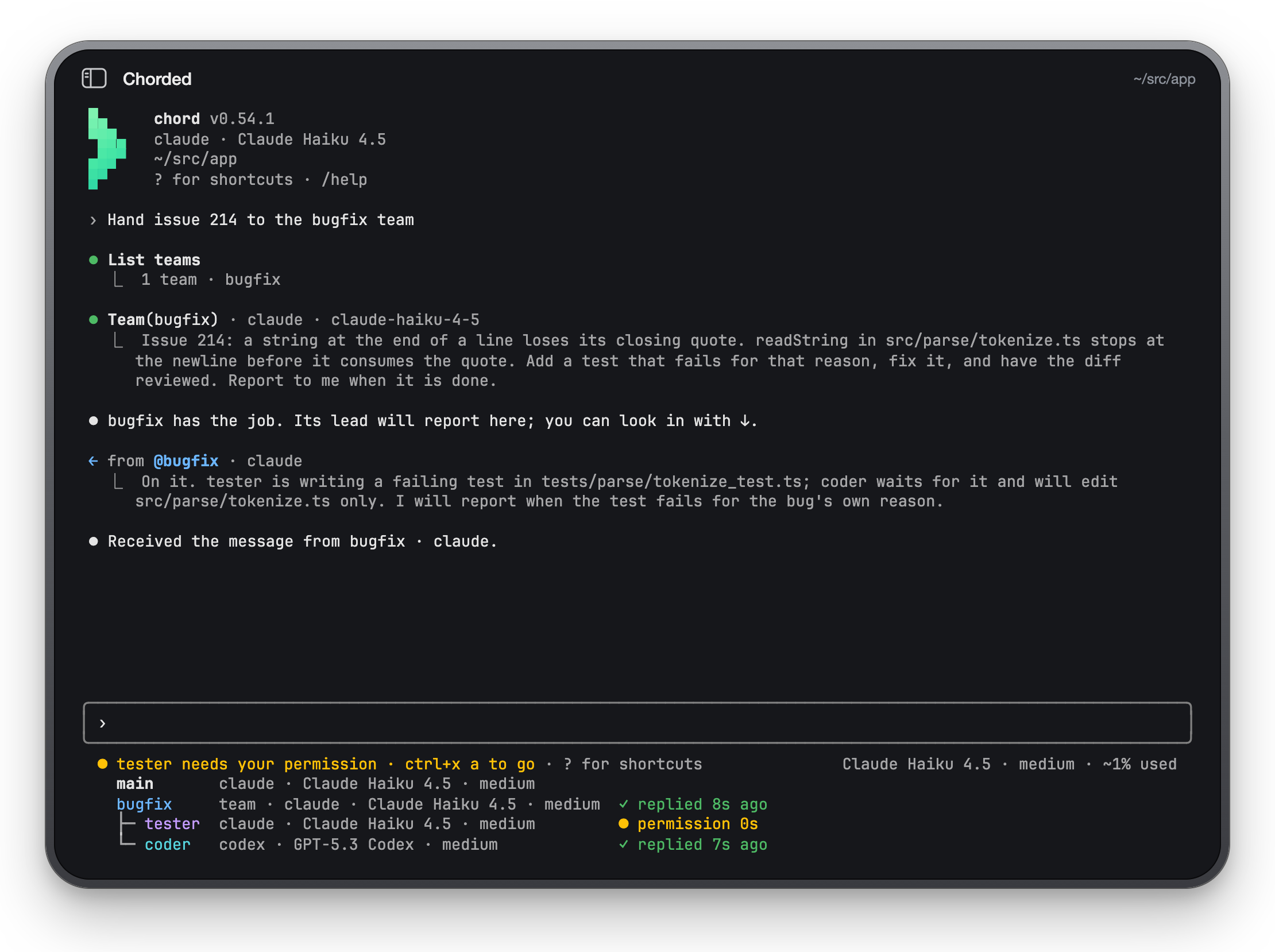Click the ~/src/app path in title bar
1275x952 pixels.
click(x=1164, y=79)
